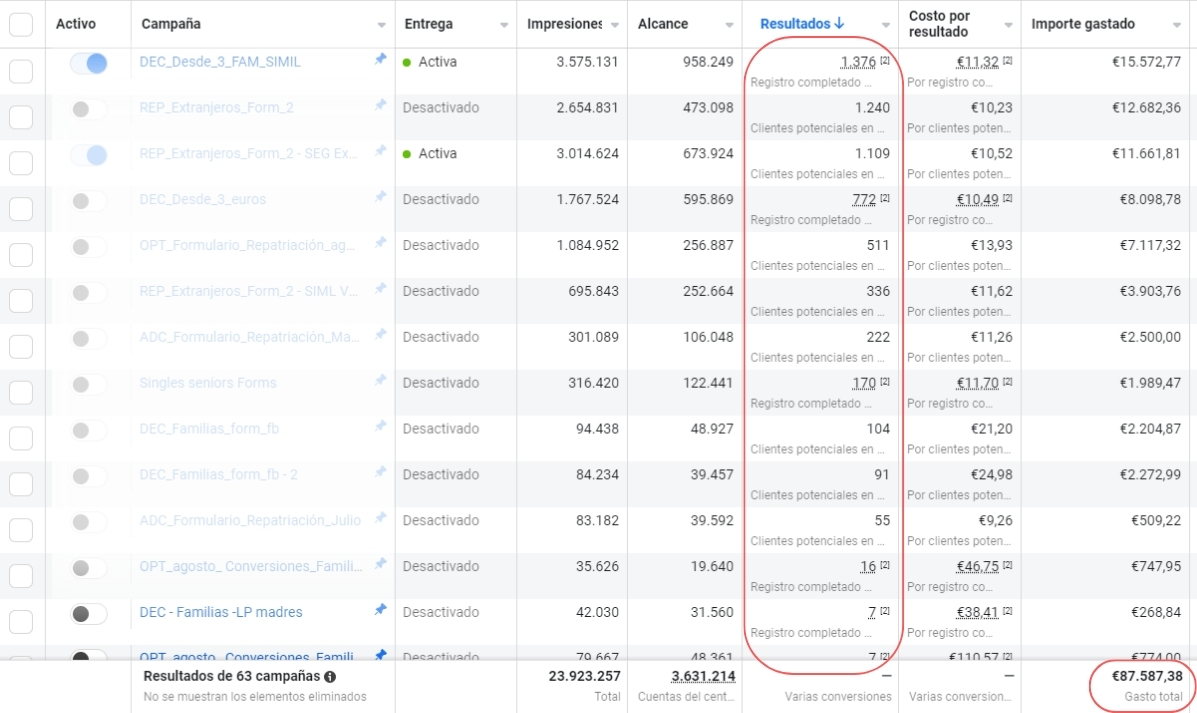This screenshot has height=713, width=1197.
Task: Open the Importe gastado column dropdown
Action: tap(1175, 25)
